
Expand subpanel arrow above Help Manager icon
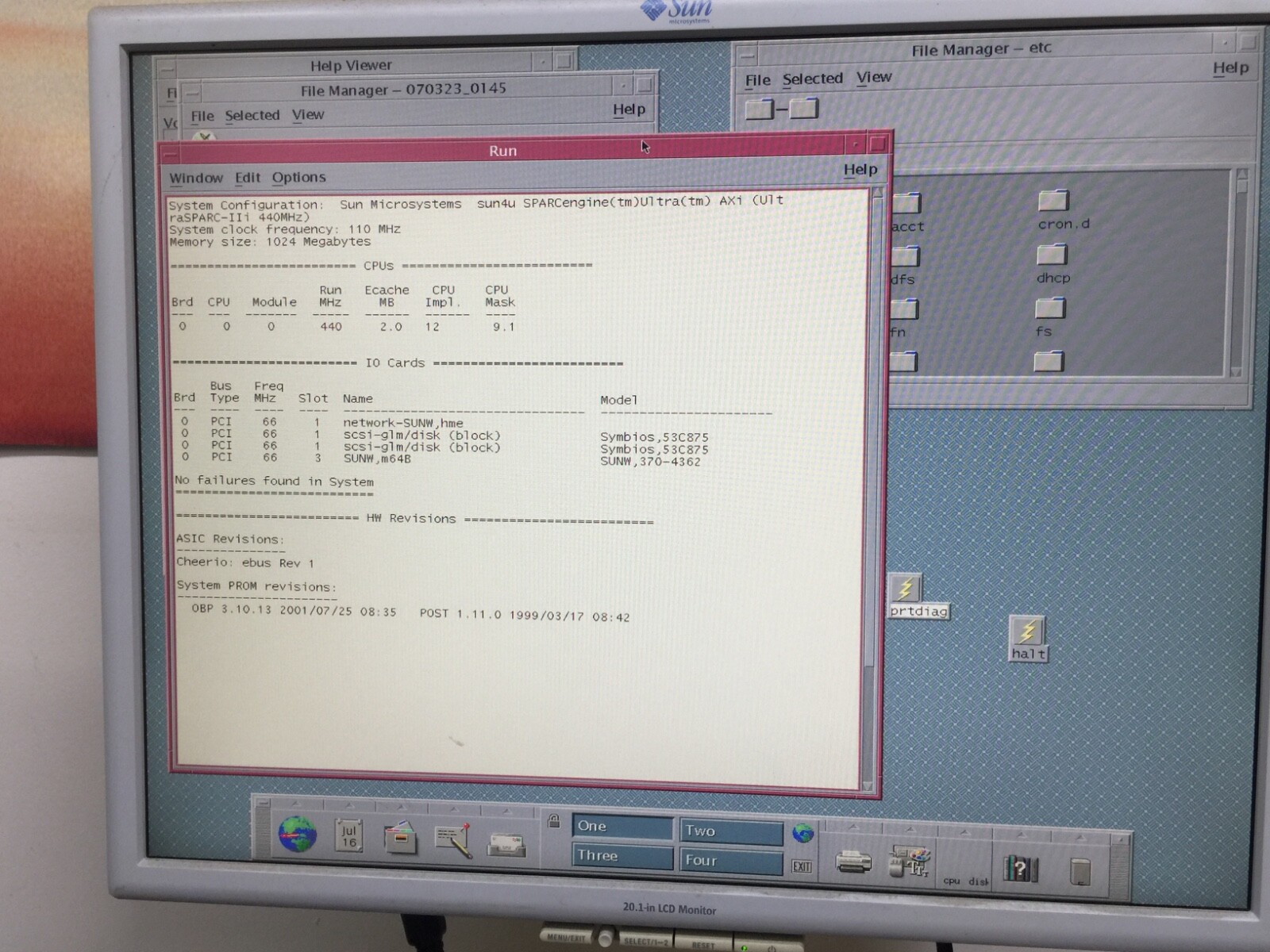[1021, 835]
